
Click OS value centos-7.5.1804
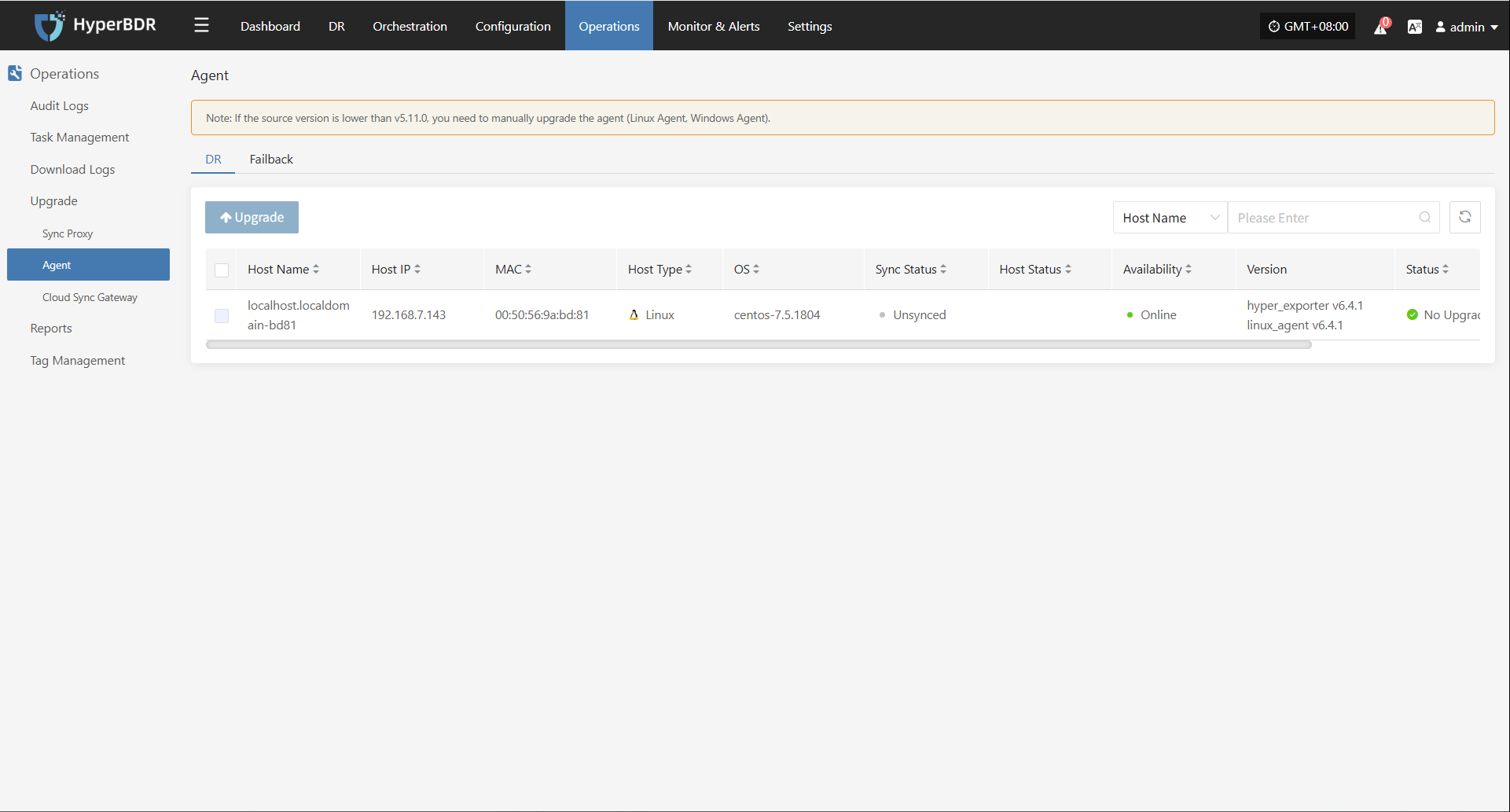[x=777, y=314]
